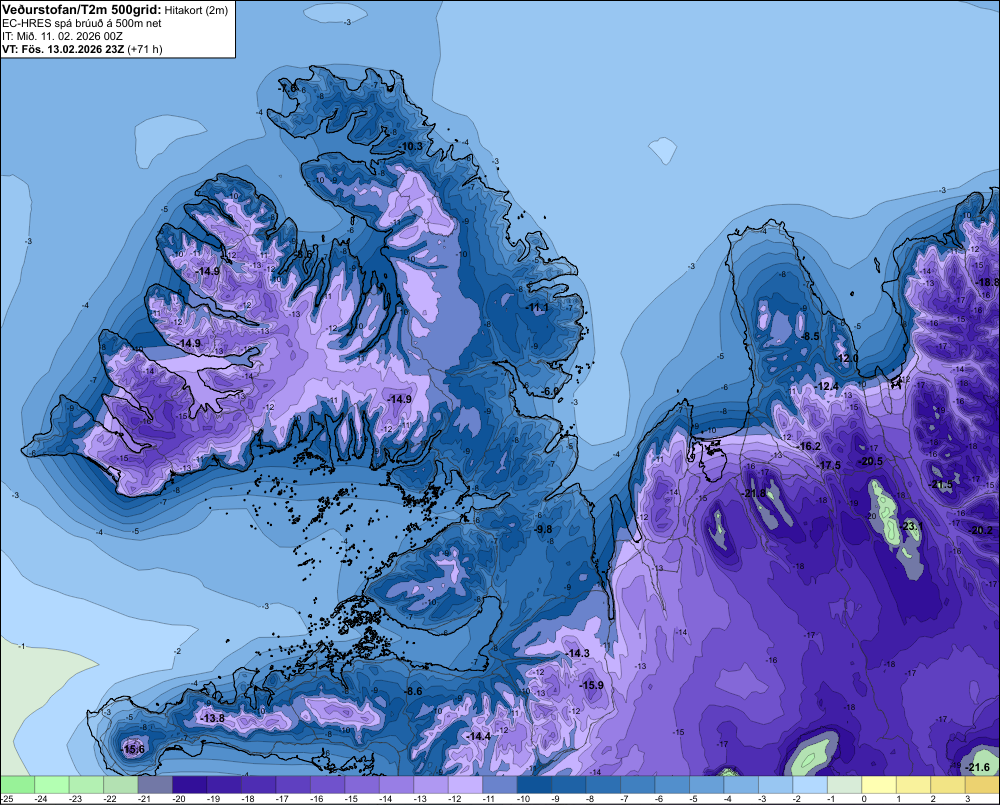Click the '-20.5' temperature value on the map
The width and height of the screenshot is (1000, 805).
pyautogui.click(x=871, y=461)
